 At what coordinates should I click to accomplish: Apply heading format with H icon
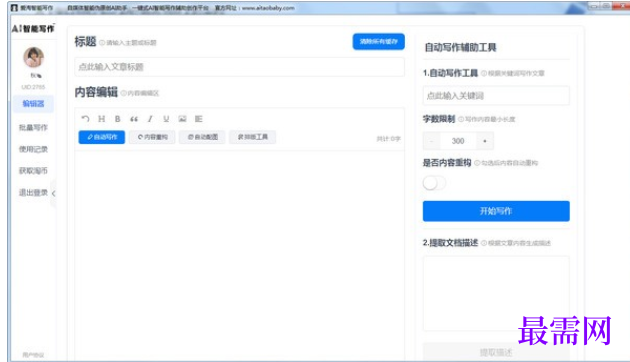click(x=102, y=119)
